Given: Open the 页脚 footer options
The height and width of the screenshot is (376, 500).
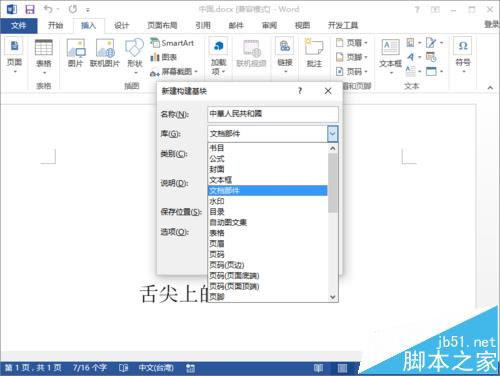Looking at the screenshot, I should tap(352, 57).
